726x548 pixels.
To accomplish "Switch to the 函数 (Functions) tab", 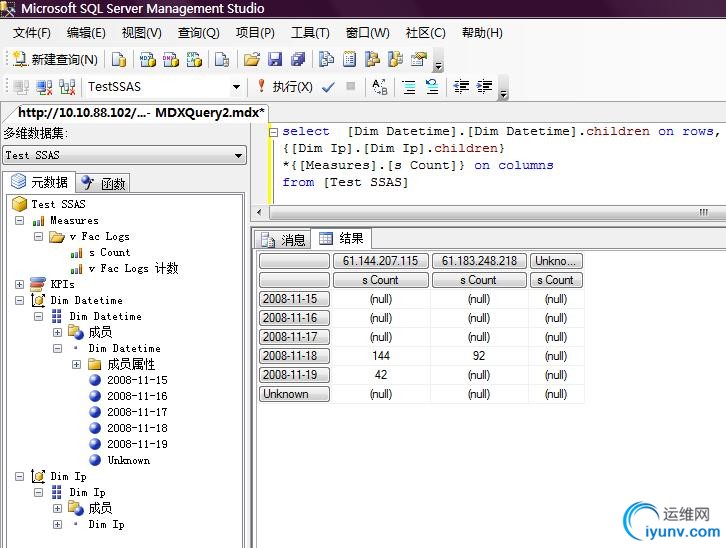I will pos(105,183).
